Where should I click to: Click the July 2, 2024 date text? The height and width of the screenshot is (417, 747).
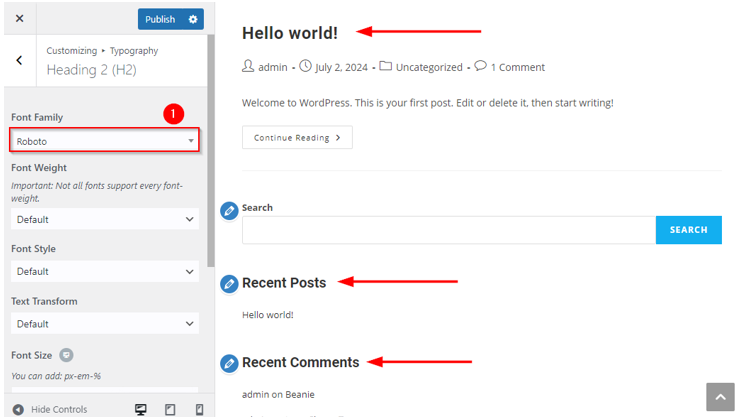click(x=341, y=68)
